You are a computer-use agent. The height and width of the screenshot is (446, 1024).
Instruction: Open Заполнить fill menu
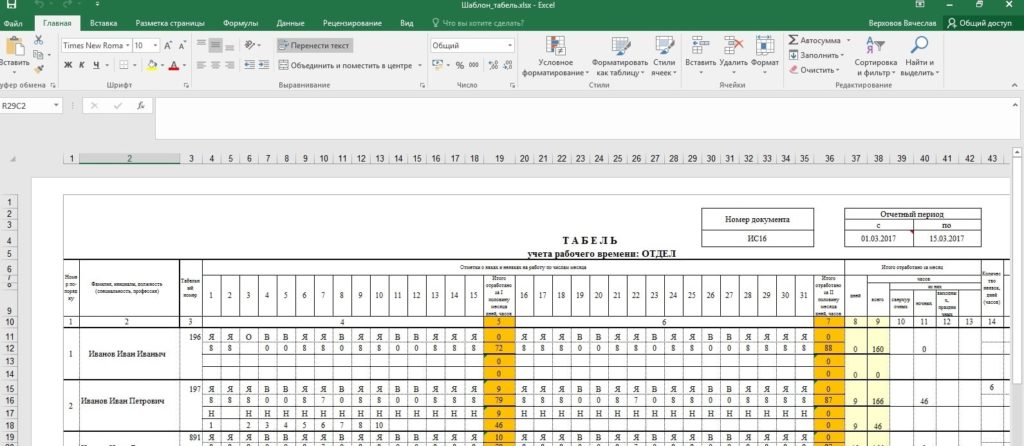pyautogui.click(x=816, y=56)
